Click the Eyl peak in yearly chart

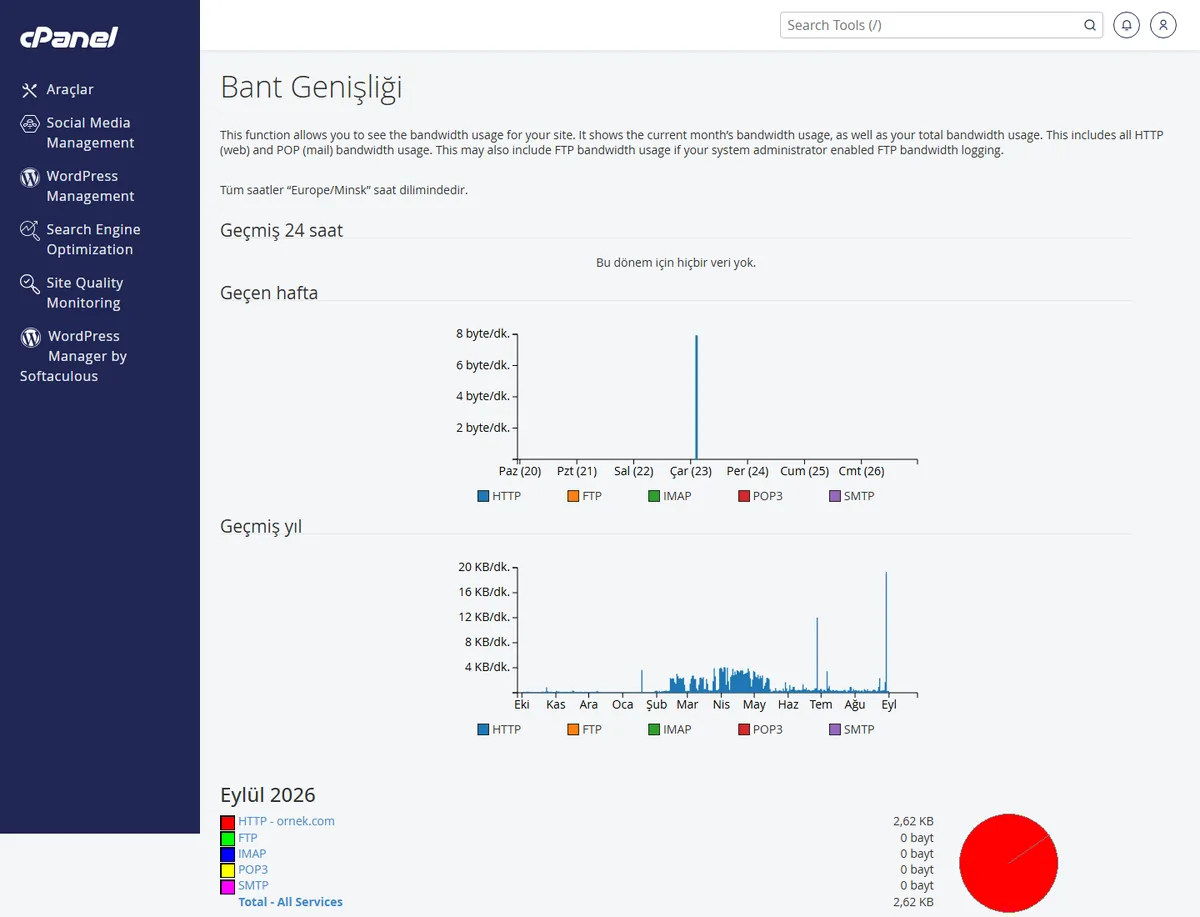[x=886, y=632]
